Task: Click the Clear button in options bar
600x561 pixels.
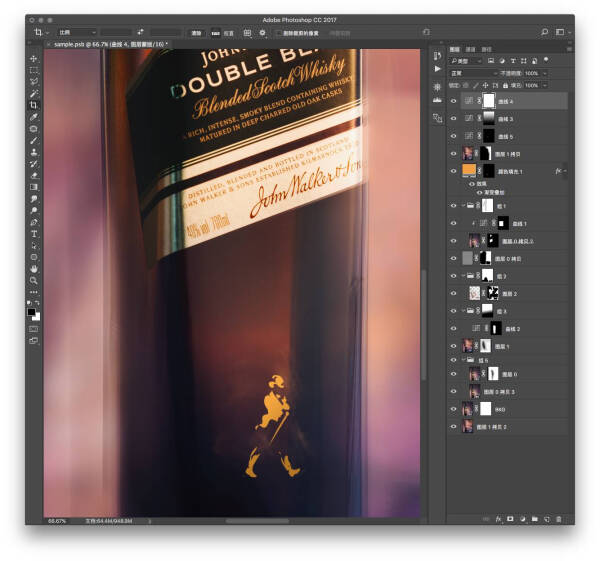Action: tap(196, 33)
